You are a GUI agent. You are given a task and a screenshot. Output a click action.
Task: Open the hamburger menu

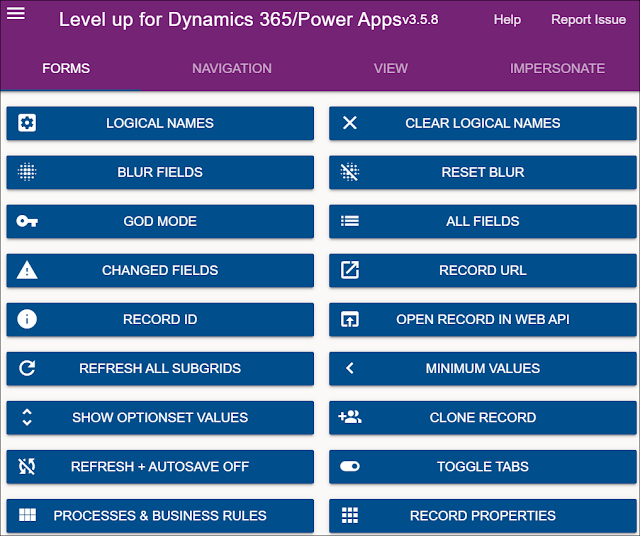tap(16, 13)
